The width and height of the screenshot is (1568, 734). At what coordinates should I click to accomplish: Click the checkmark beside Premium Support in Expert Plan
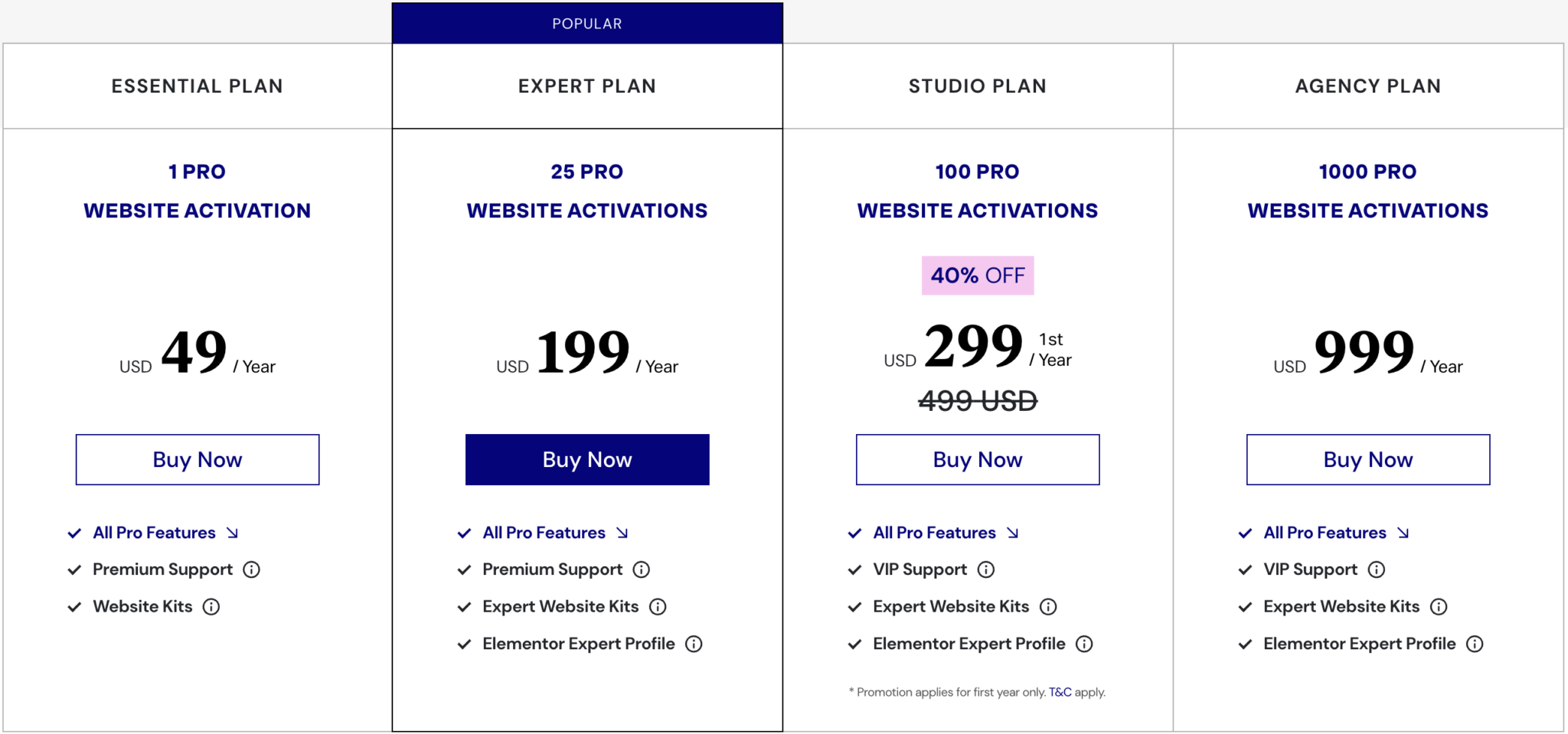tap(463, 569)
